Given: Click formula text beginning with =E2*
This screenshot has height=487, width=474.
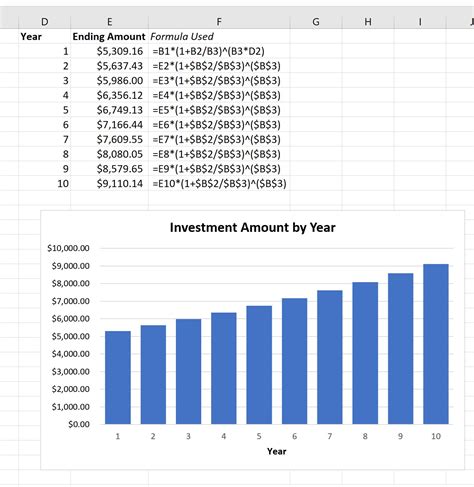Looking at the screenshot, I should (216, 66).
